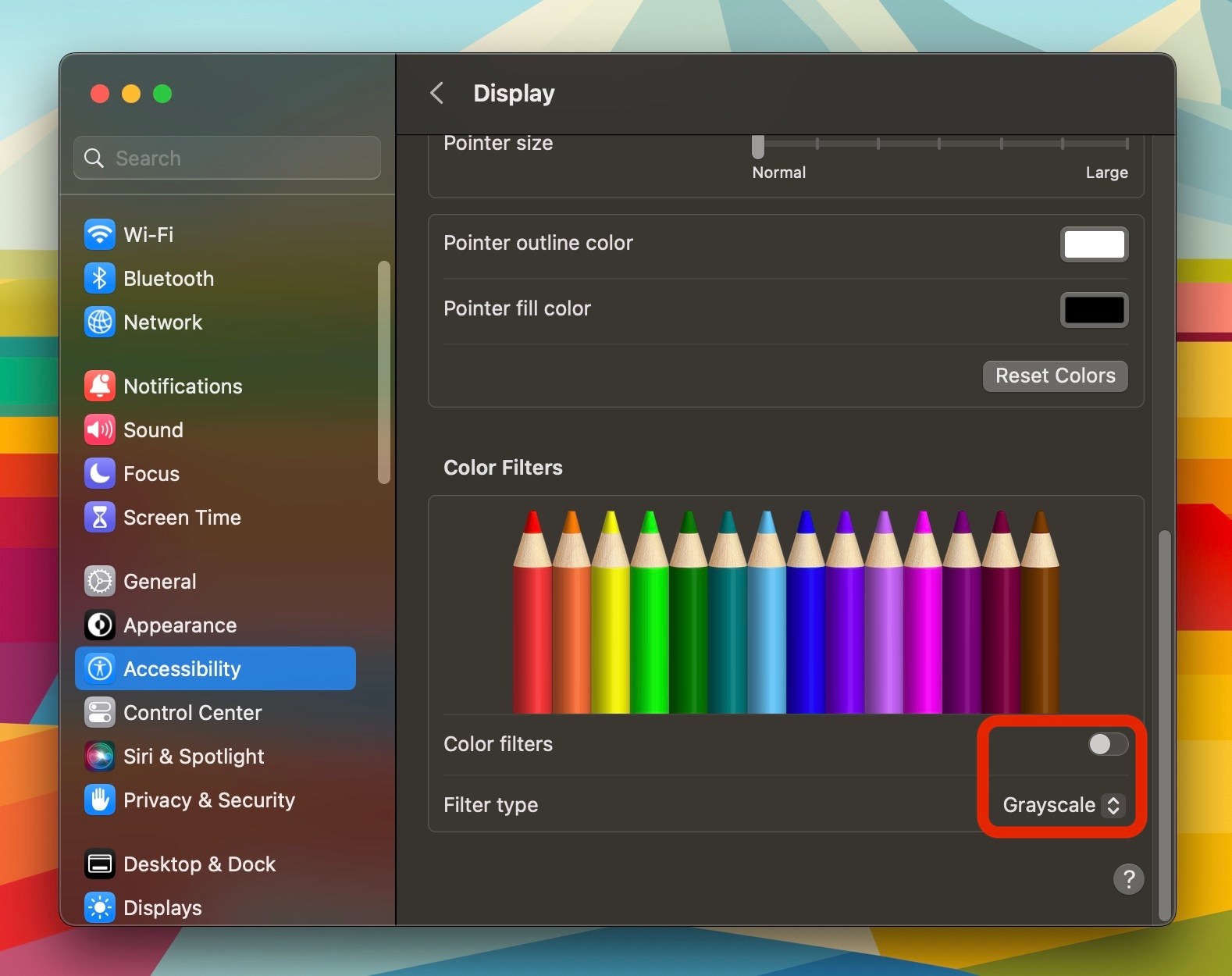Focus the Search field in sidebar
The height and width of the screenshot is (976, 1232).
(x=227, y=158)
